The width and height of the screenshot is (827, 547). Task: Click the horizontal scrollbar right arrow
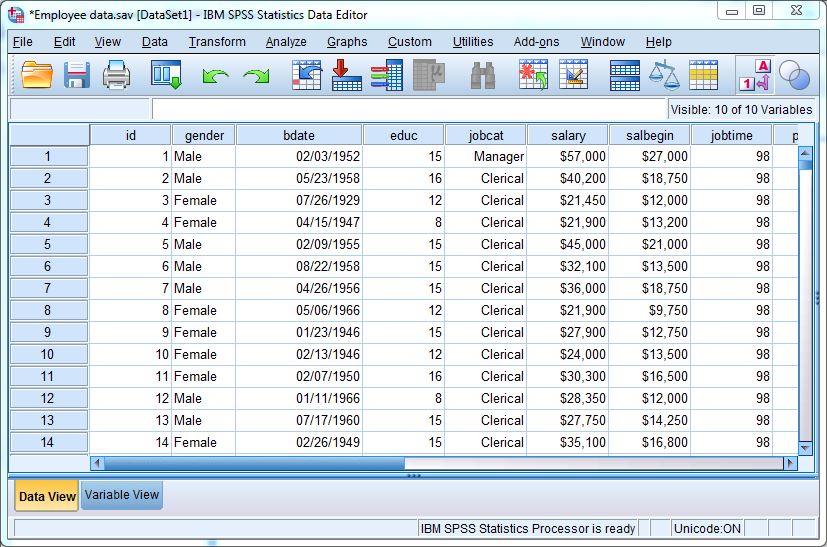[x=790, y=463]
